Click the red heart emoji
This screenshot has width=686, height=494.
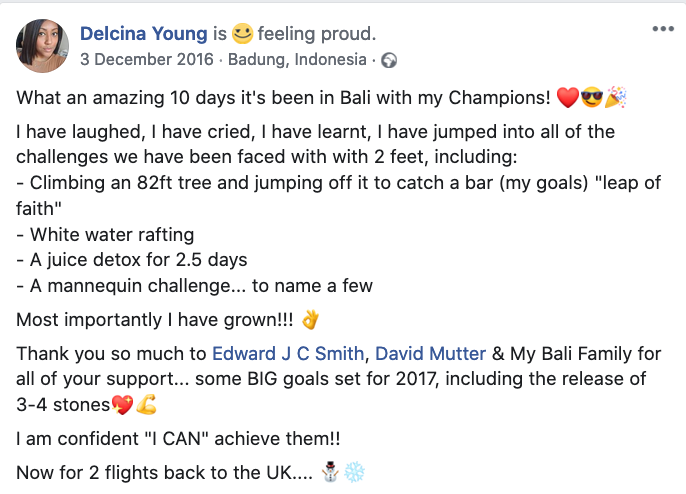click(568, 98)
